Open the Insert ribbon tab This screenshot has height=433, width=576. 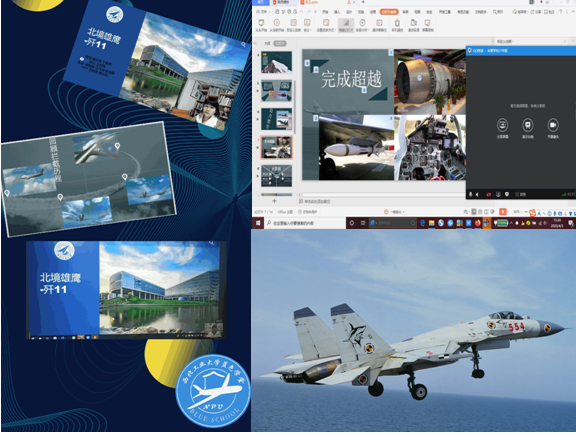pos(337,12)
